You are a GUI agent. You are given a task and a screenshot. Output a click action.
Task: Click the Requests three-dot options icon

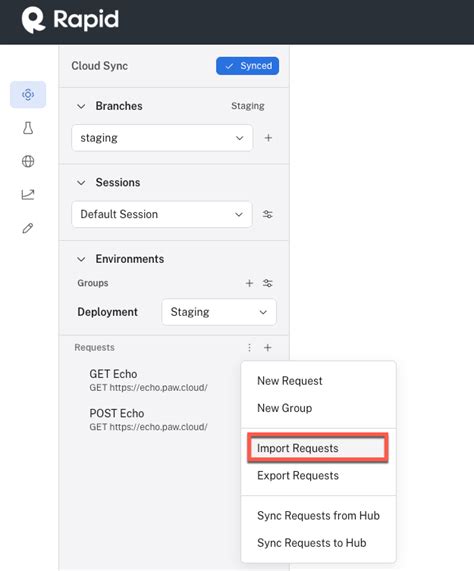249,347
